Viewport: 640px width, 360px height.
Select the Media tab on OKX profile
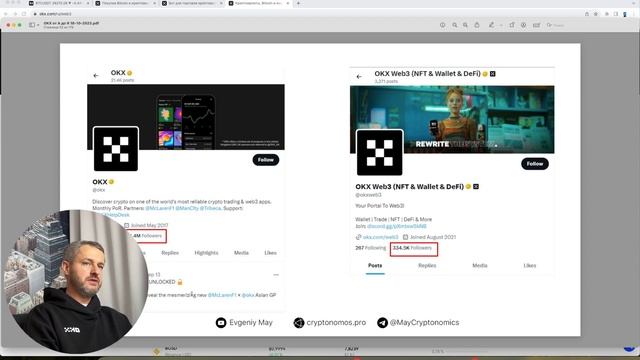point(241,253)
